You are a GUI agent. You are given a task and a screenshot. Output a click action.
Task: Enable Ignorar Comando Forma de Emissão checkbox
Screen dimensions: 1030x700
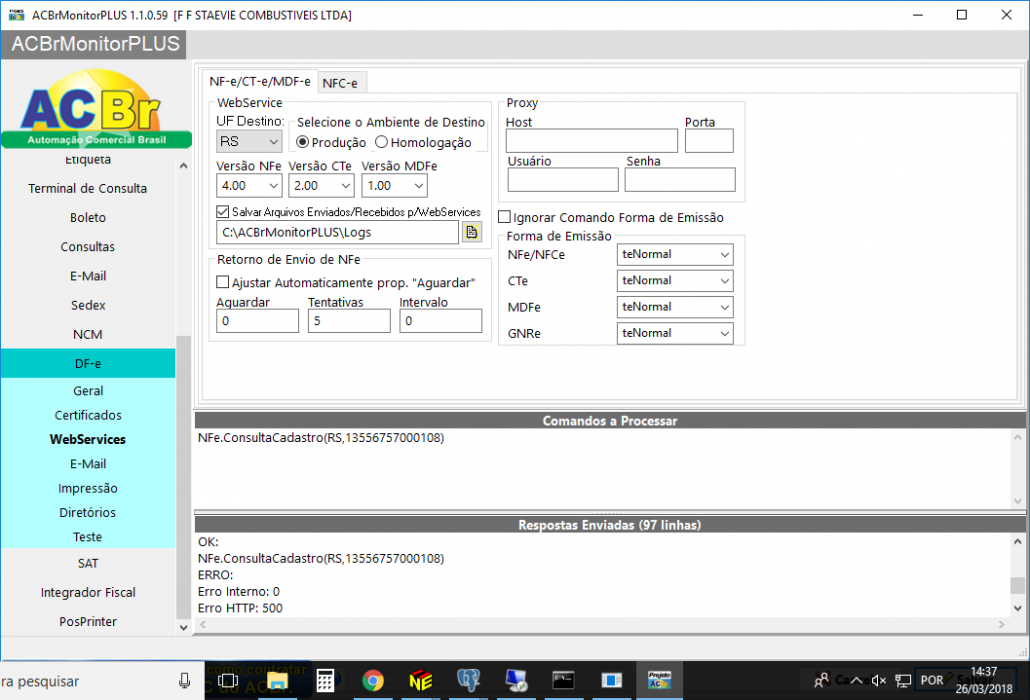pyautogui.click(x=504, y=217)
